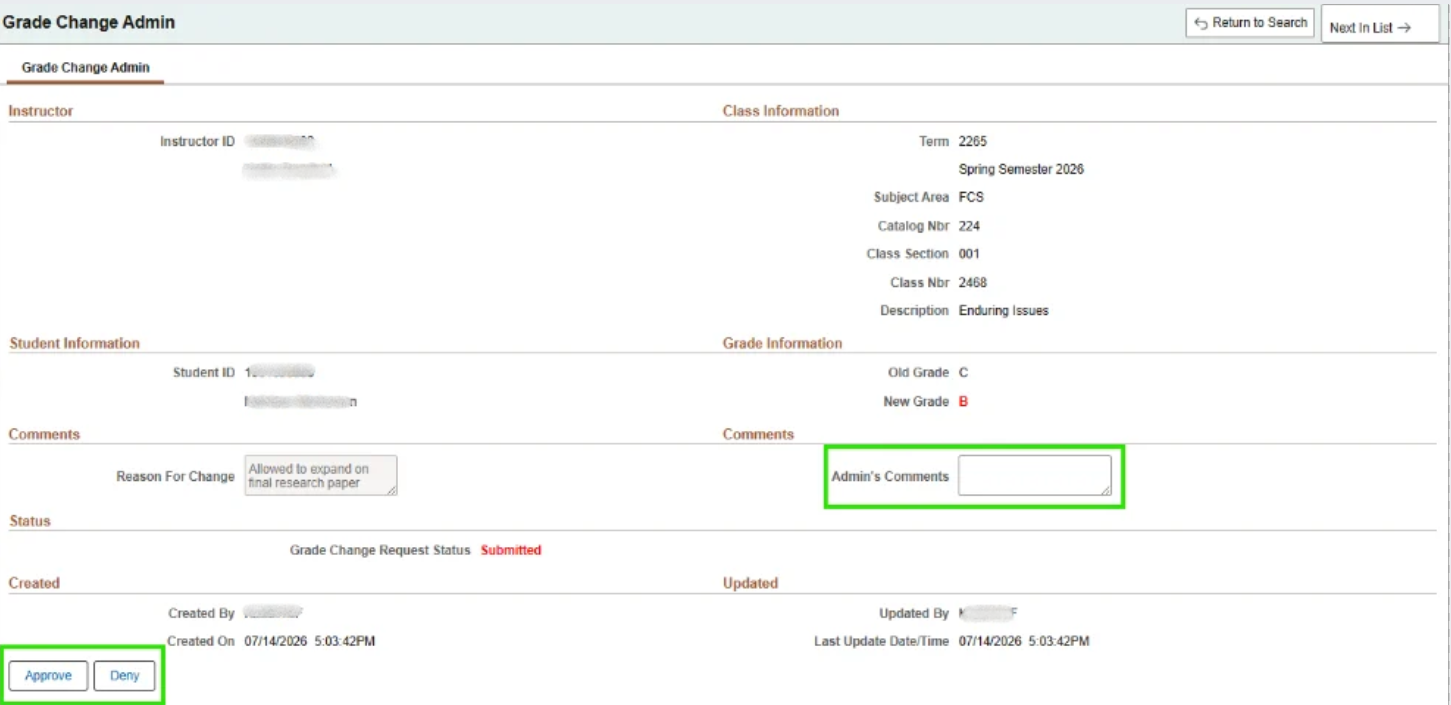The height and width of the screenshot is (705, 1451).
Task: Click the Grade Information section heading
Action: tap(783, 343)
